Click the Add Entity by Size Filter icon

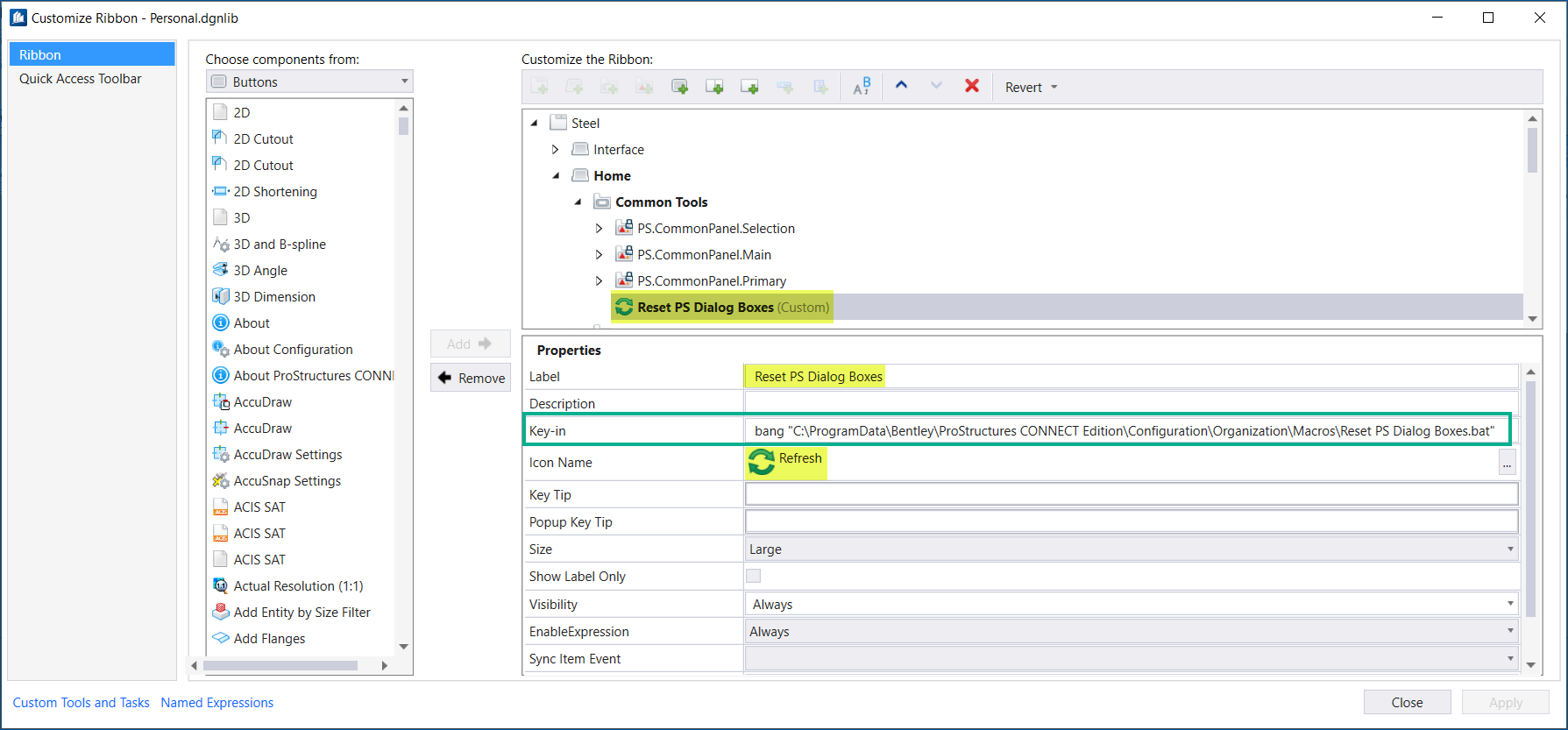click(221, 612)
